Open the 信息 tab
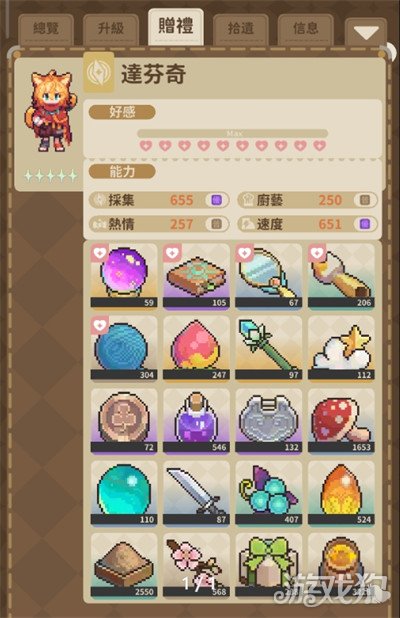The image size is (400, 618). tap(305, 29)
